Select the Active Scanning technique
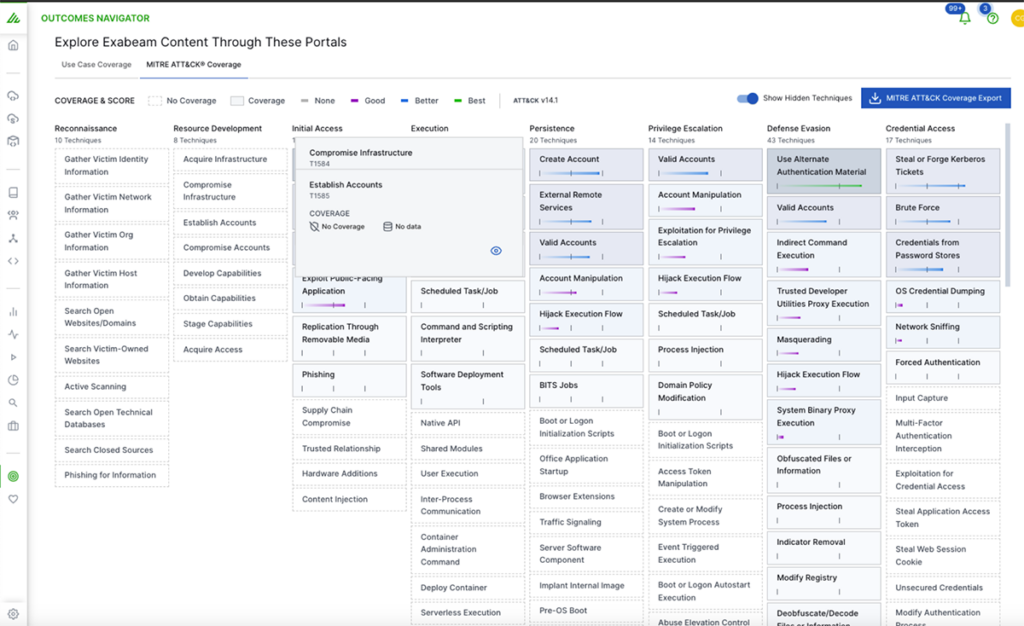The height and width of the screenshot is (626, 1024). point(111,387)
